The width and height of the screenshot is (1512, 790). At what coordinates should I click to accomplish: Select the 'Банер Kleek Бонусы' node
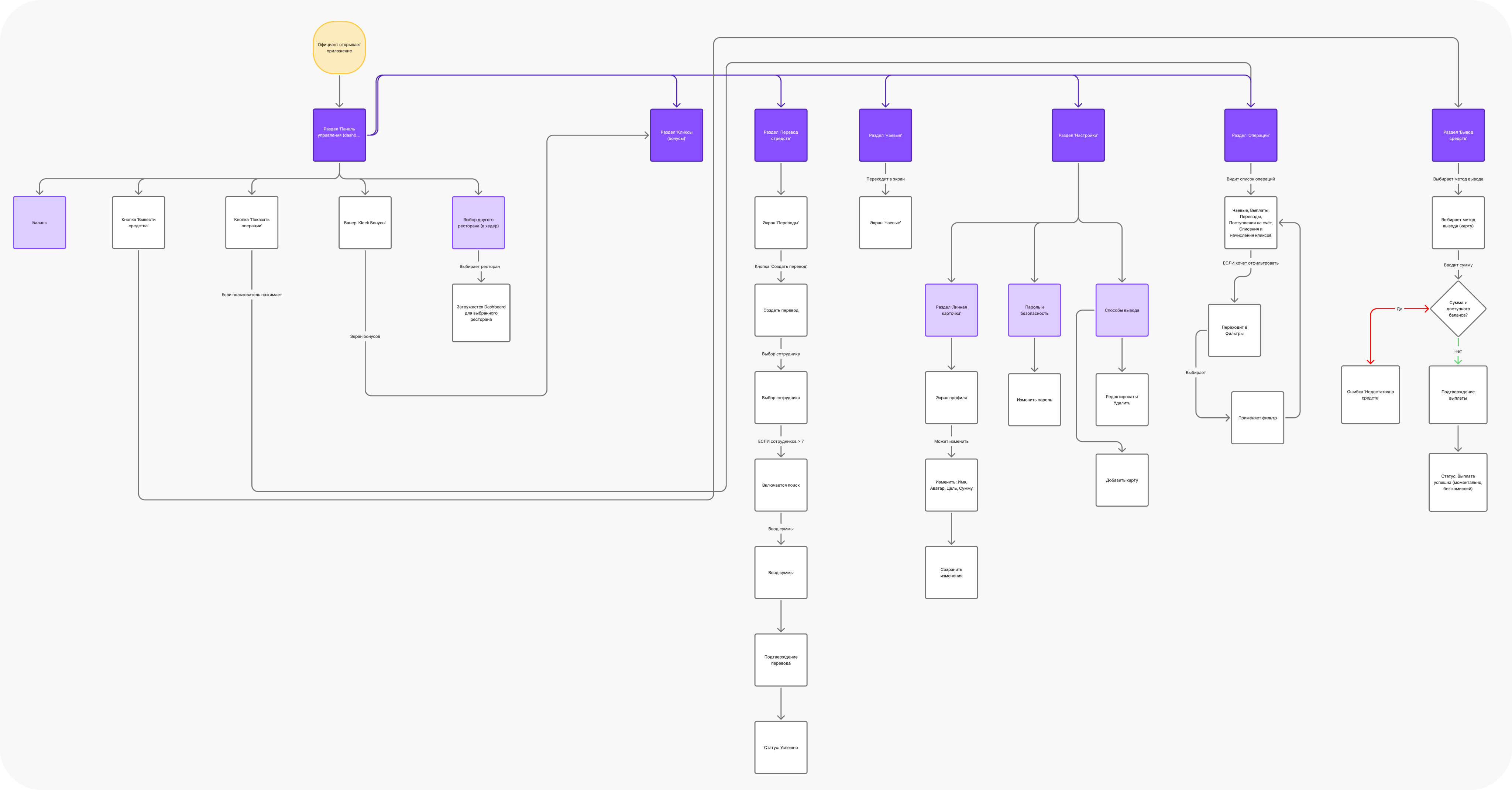pyautogui.click(x=365, y=222)
